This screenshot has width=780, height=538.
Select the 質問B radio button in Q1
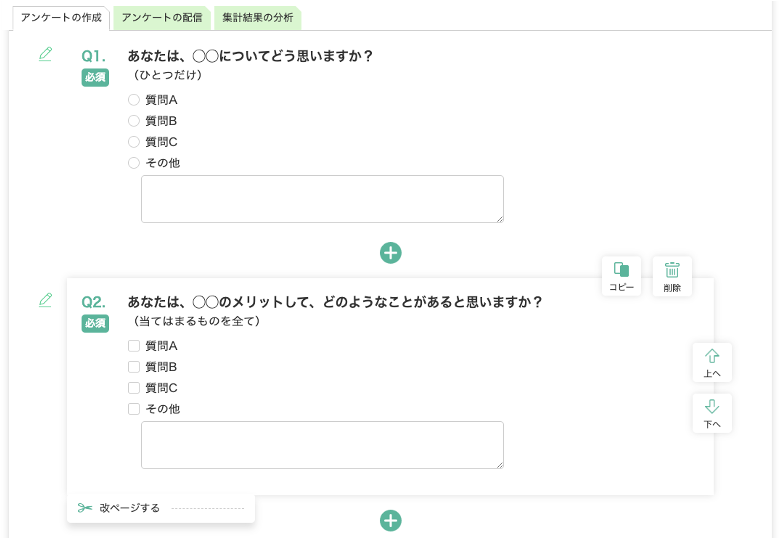coord(134,121)
